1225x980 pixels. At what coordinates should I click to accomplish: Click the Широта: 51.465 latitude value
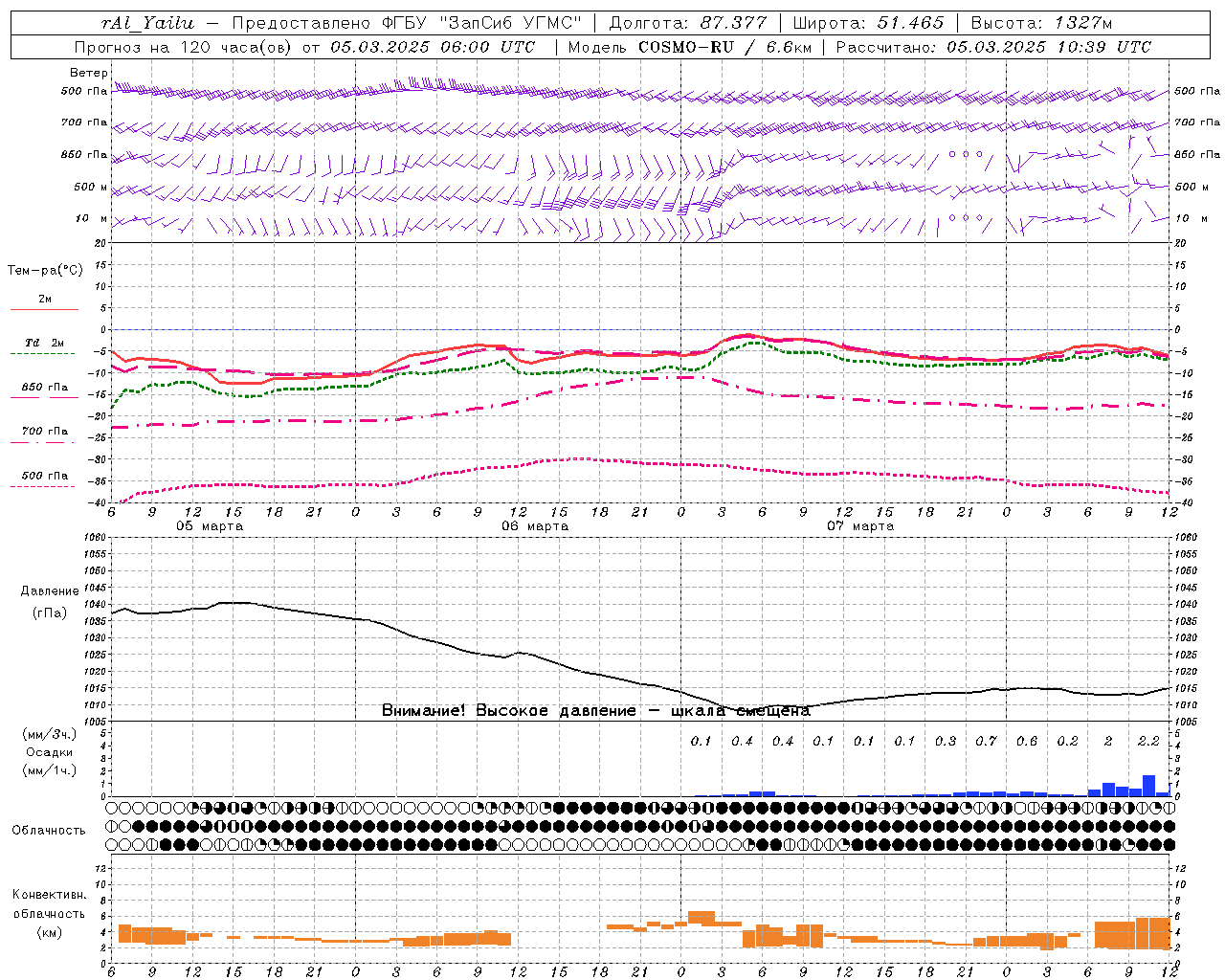pos(869,23)
